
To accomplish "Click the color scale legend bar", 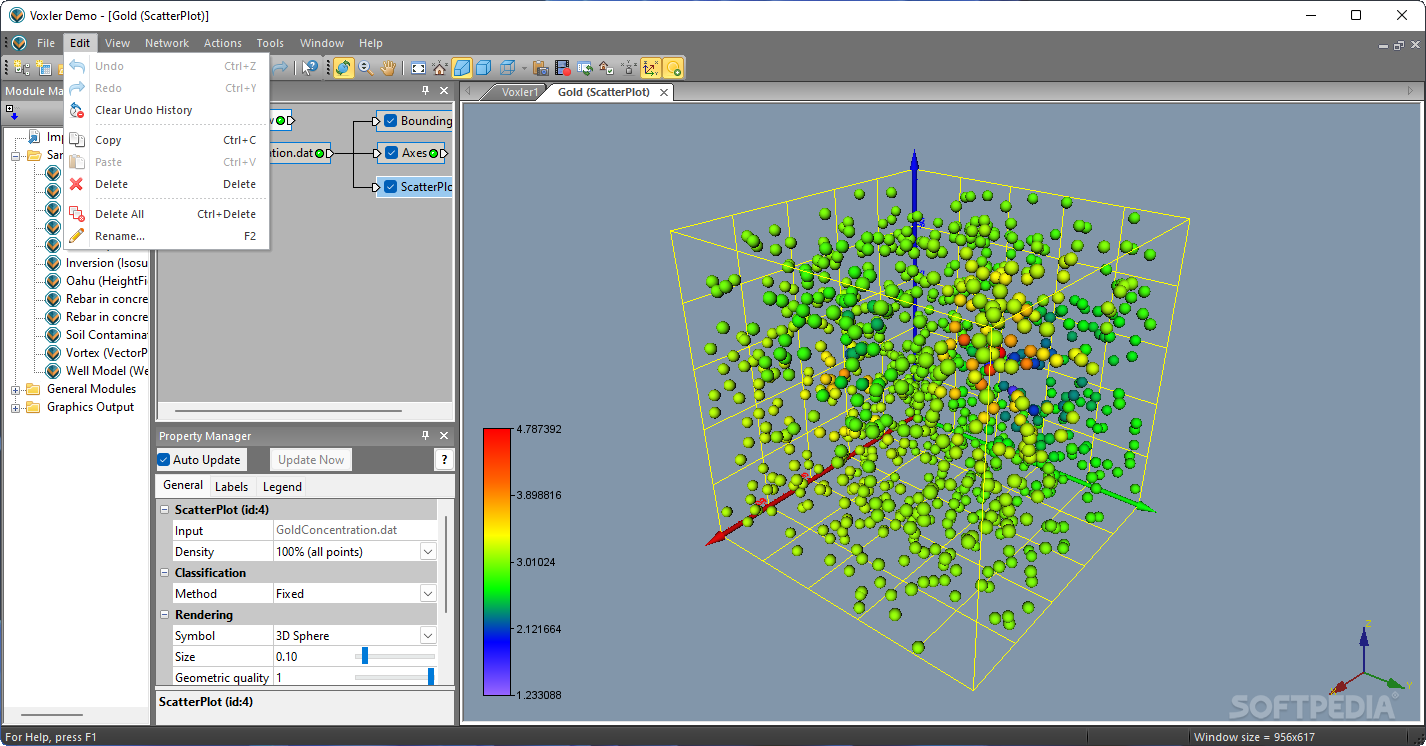I will coord(497,561).
